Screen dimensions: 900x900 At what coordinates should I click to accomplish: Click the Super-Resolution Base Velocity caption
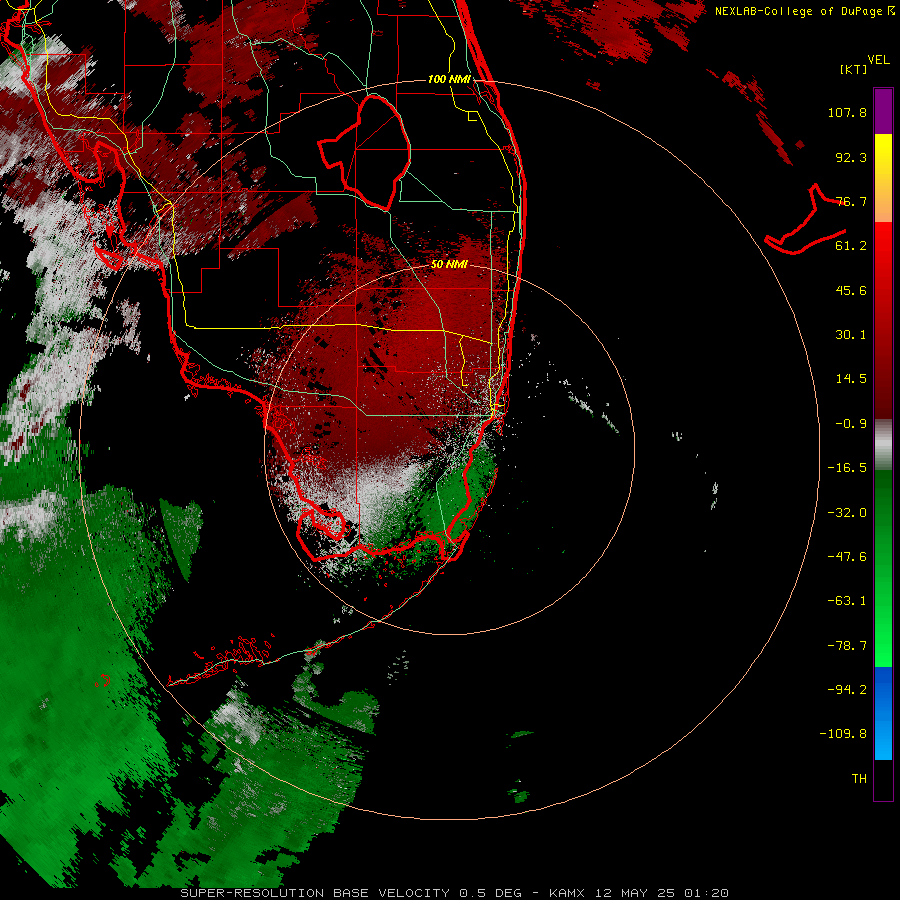pos(455,893)
